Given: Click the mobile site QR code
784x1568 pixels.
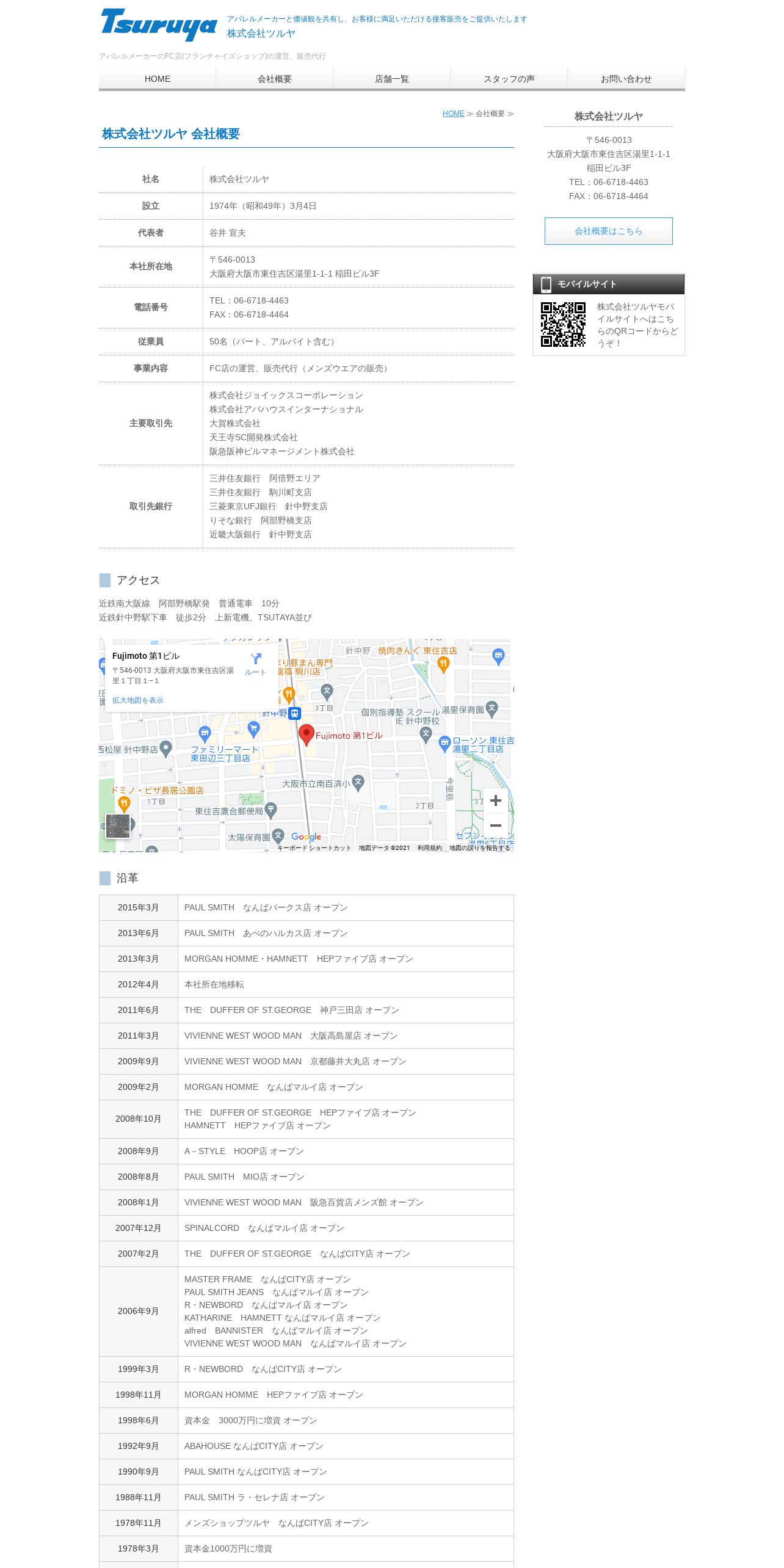Looking at the screenshot, I should pyautogui.click(x=563, y=324).
